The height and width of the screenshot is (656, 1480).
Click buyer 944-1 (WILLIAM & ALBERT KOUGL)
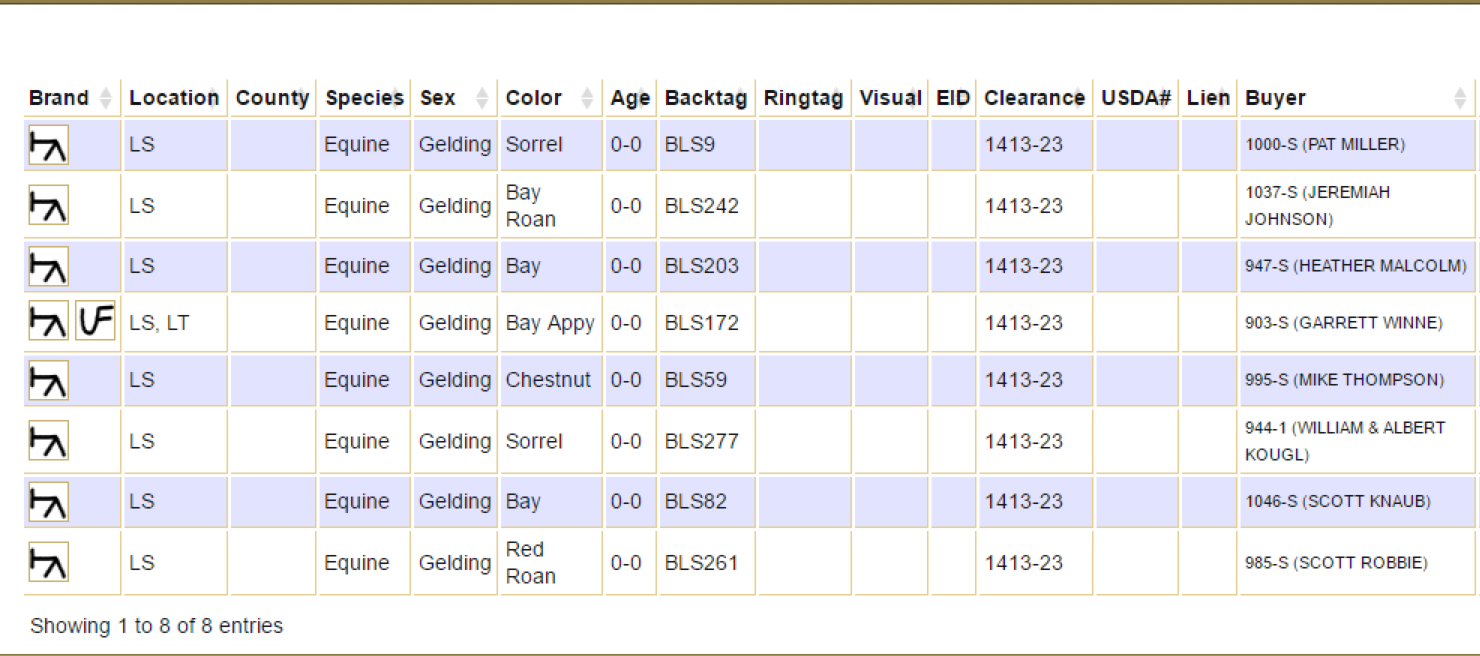[1345, 441]
